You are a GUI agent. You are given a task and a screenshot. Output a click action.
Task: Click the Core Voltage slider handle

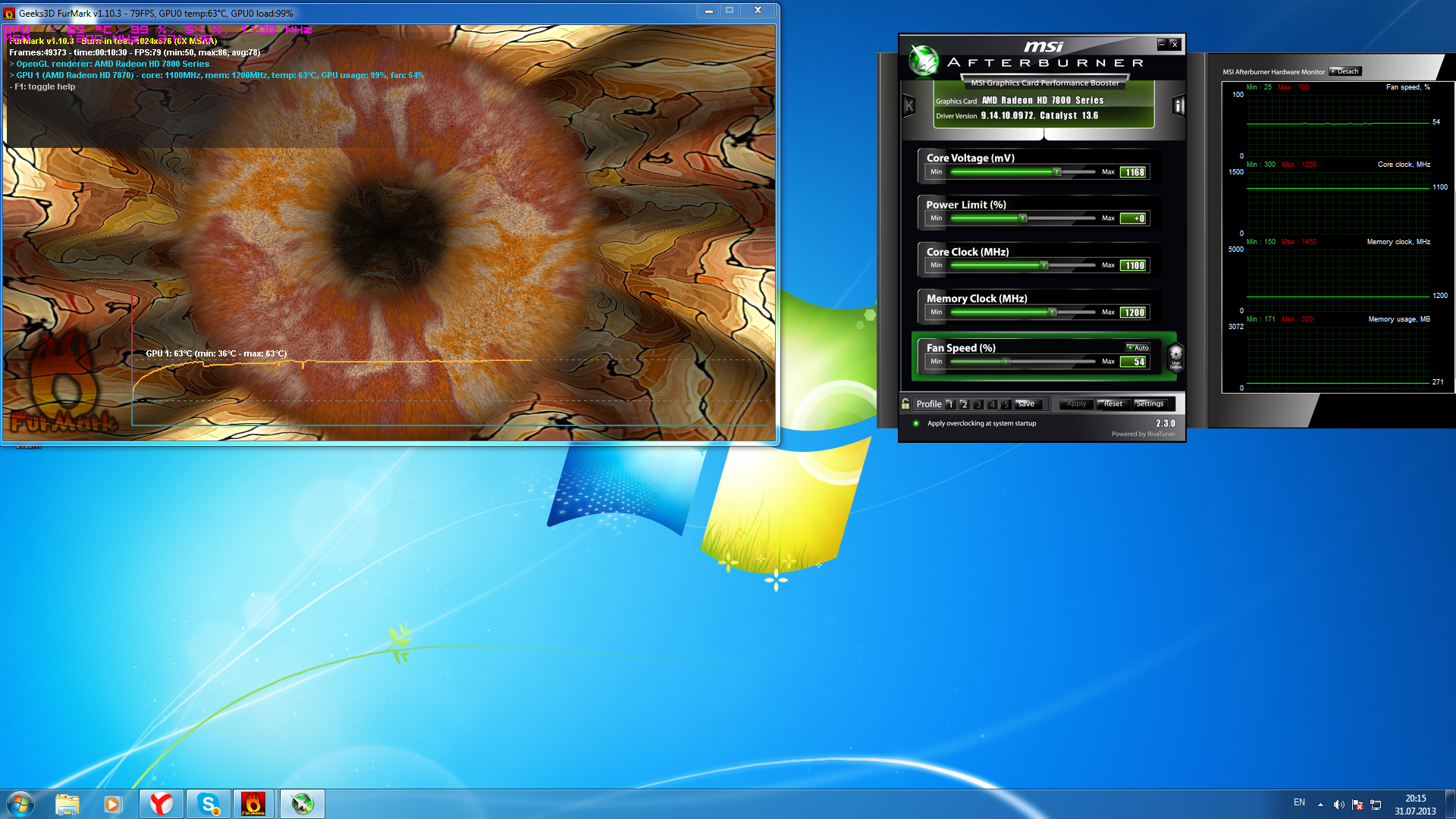click(x=1057, y=172)
